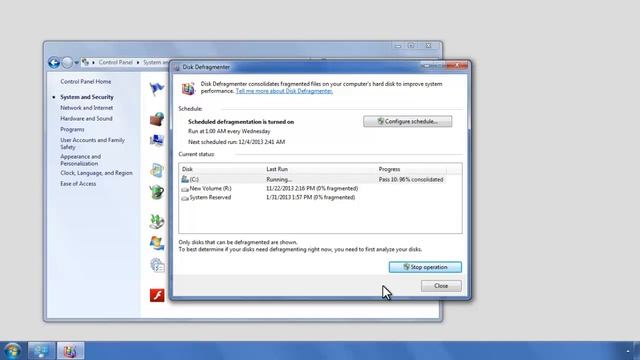Click the Administrative Tools icon

point(157,265)
